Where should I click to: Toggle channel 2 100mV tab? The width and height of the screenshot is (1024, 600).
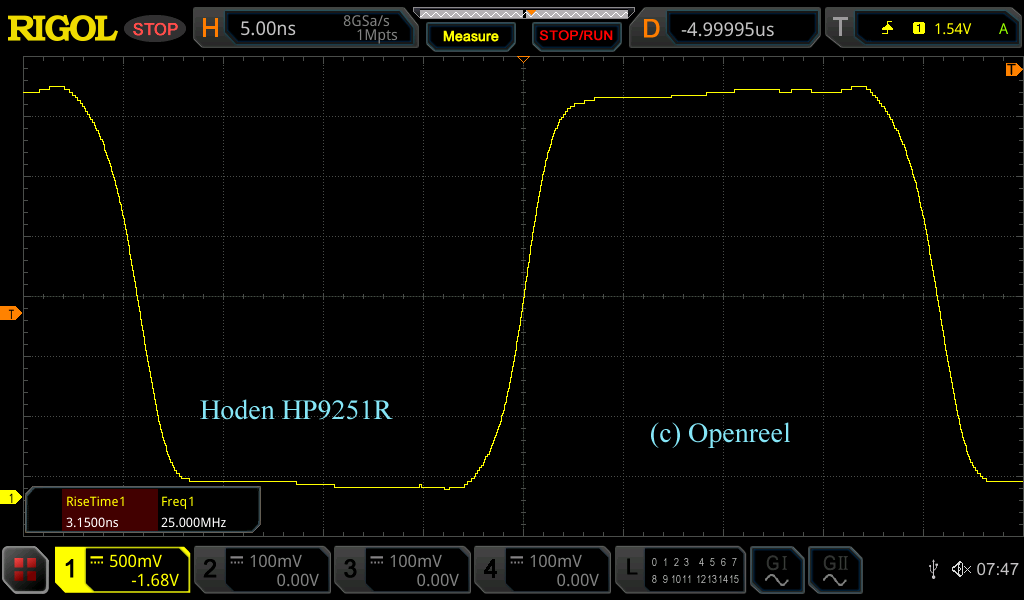(x=263, y=570)
